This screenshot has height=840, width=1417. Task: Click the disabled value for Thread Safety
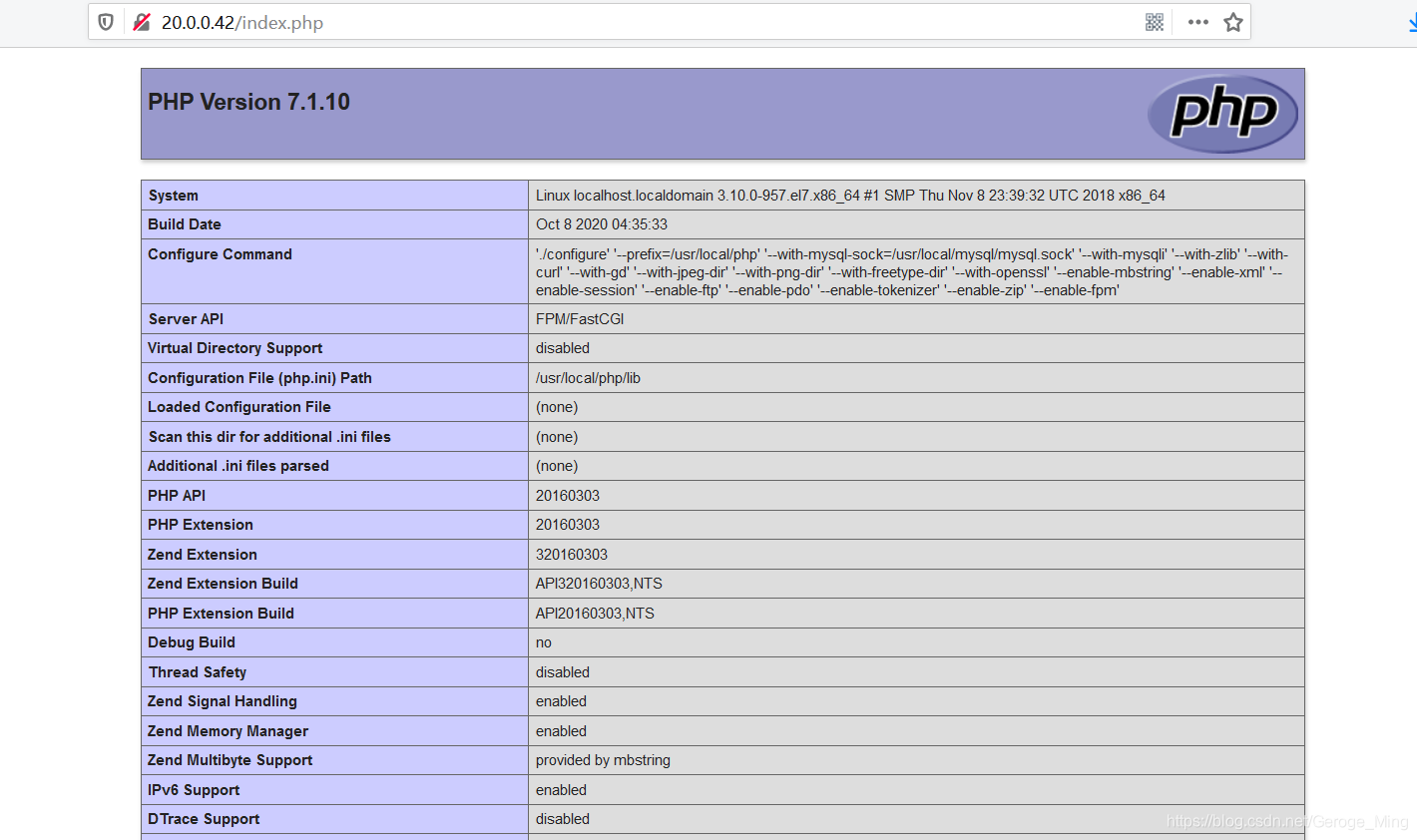point(563,672)
